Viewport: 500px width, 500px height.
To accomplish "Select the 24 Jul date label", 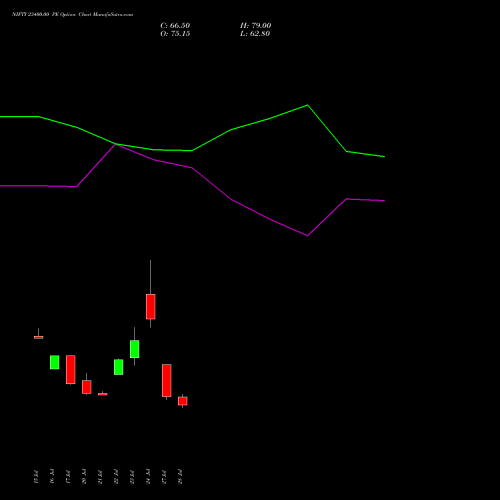I will coord(148,477).
